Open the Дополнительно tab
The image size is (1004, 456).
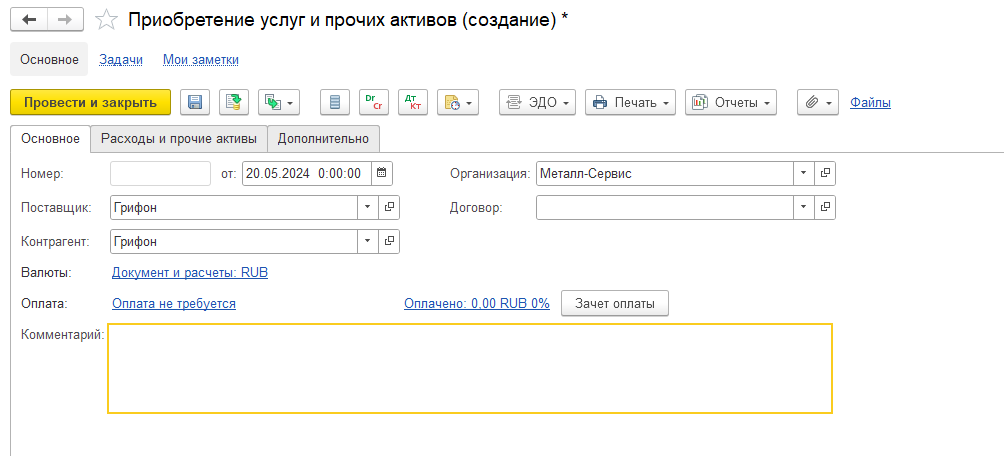click(323, 138)
